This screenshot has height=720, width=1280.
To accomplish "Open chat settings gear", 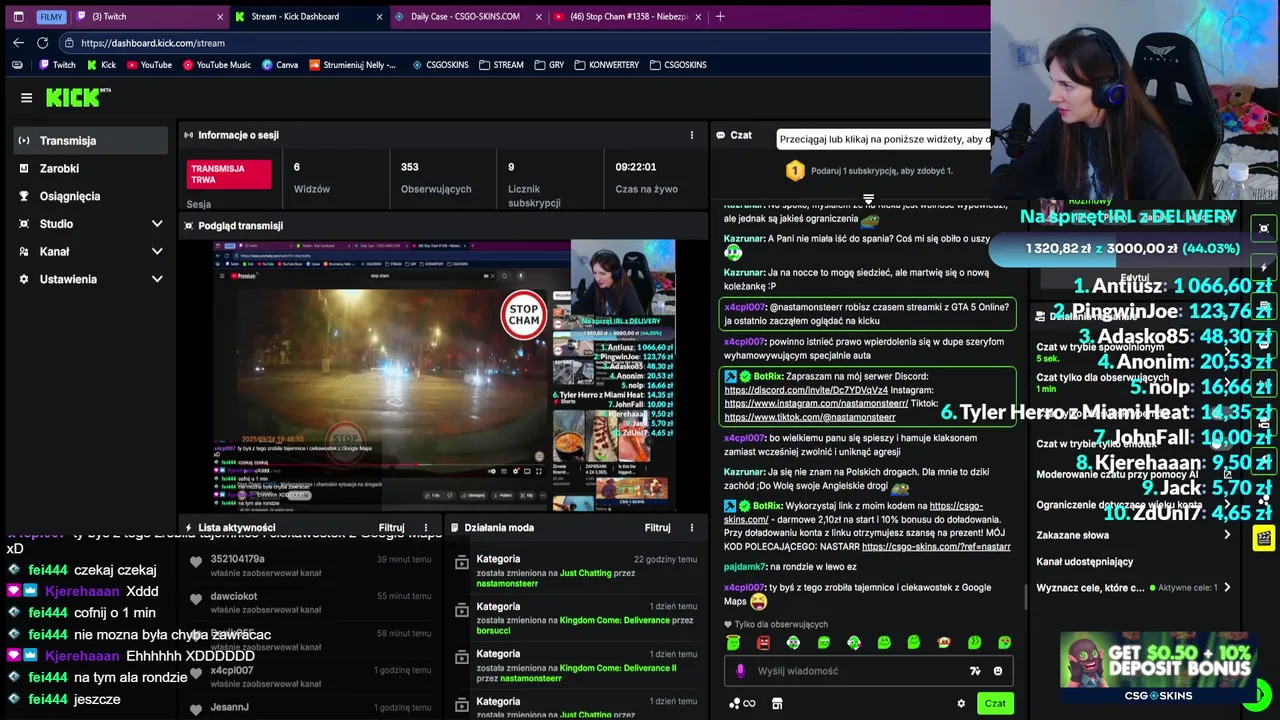I will 961,704.
